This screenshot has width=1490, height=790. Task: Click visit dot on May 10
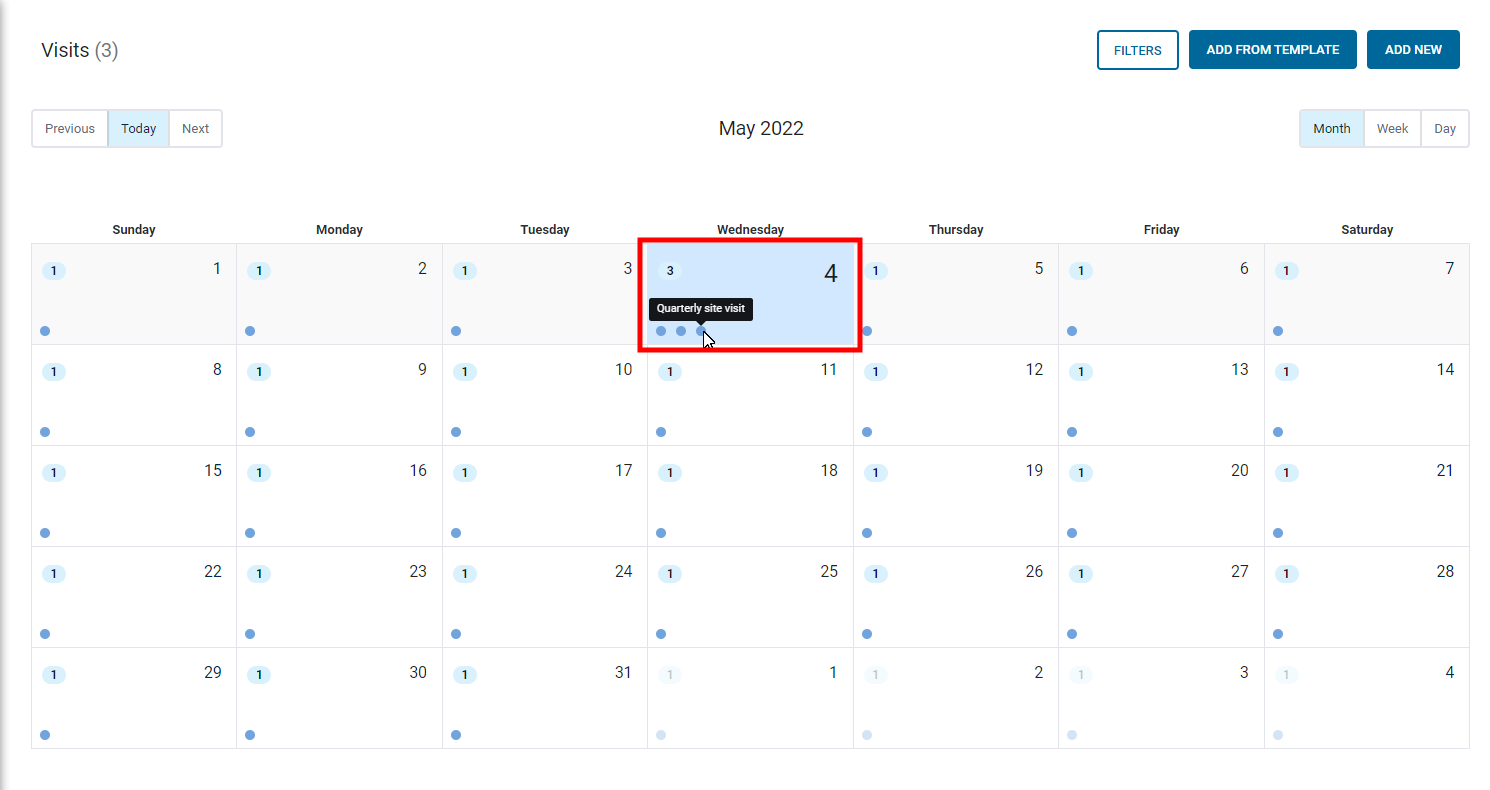[x=456, y=432]
